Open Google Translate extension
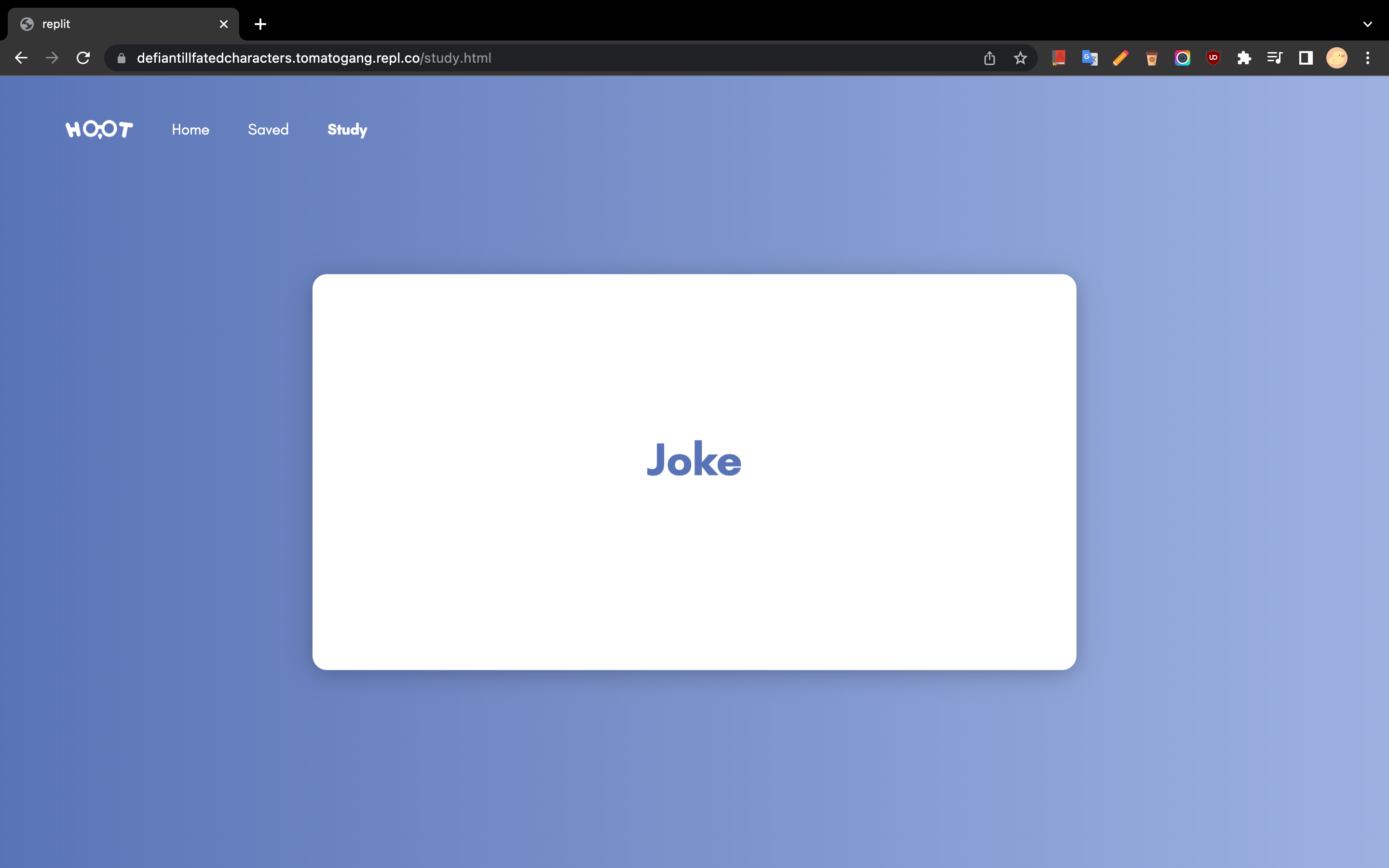 [1089, 58]
